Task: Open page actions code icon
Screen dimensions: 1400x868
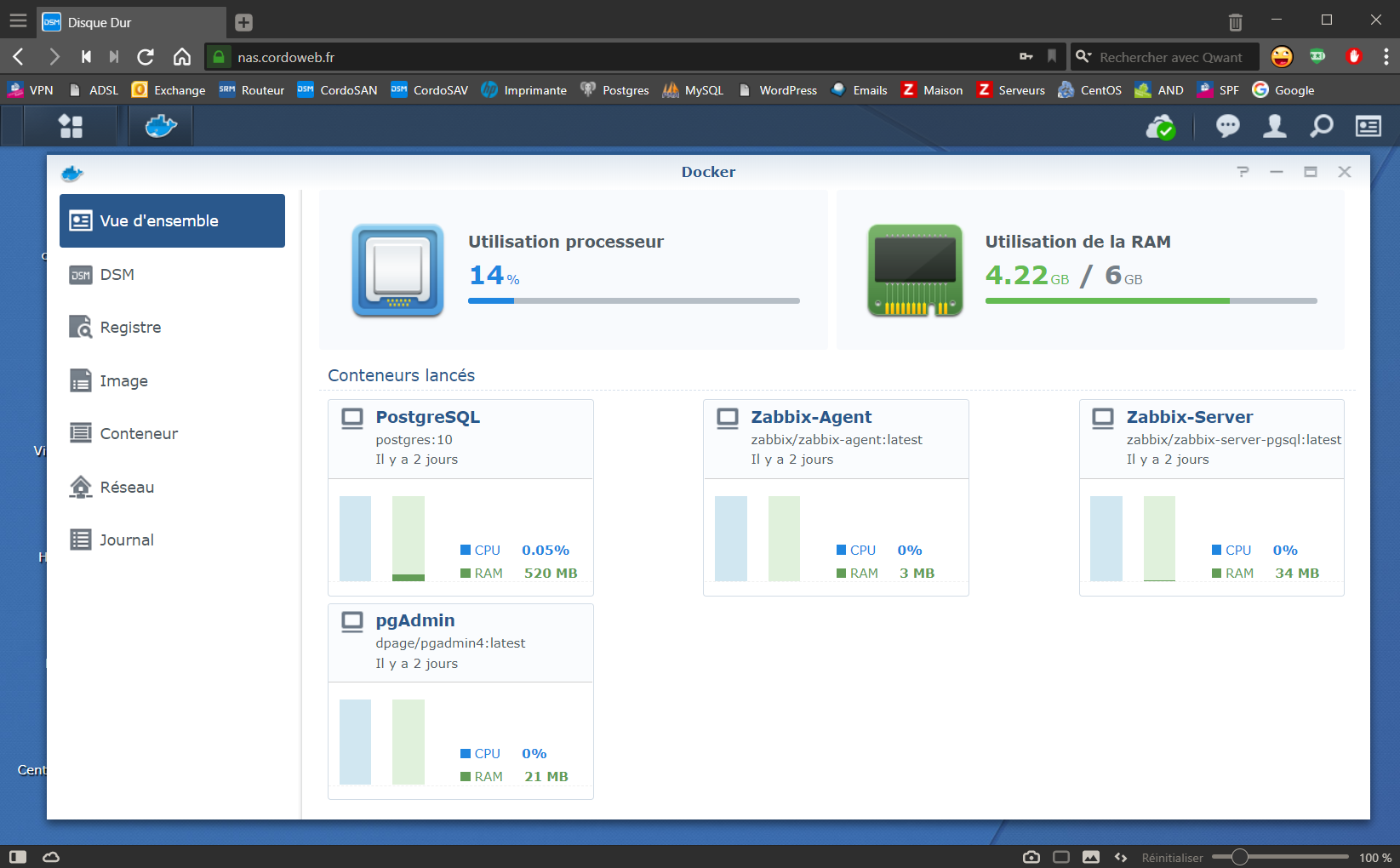Action: [x=1121, y=857]
